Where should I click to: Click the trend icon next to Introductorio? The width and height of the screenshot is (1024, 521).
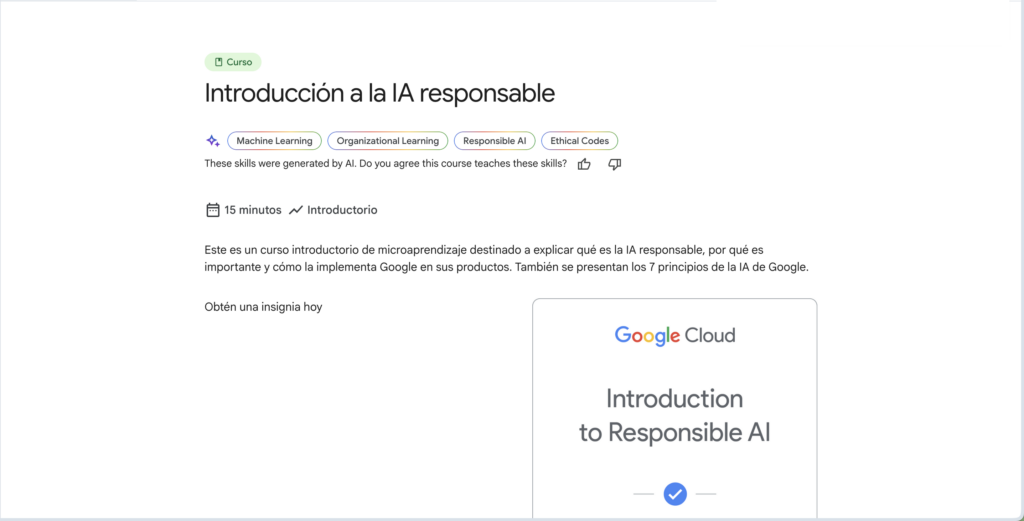(296, 210)
